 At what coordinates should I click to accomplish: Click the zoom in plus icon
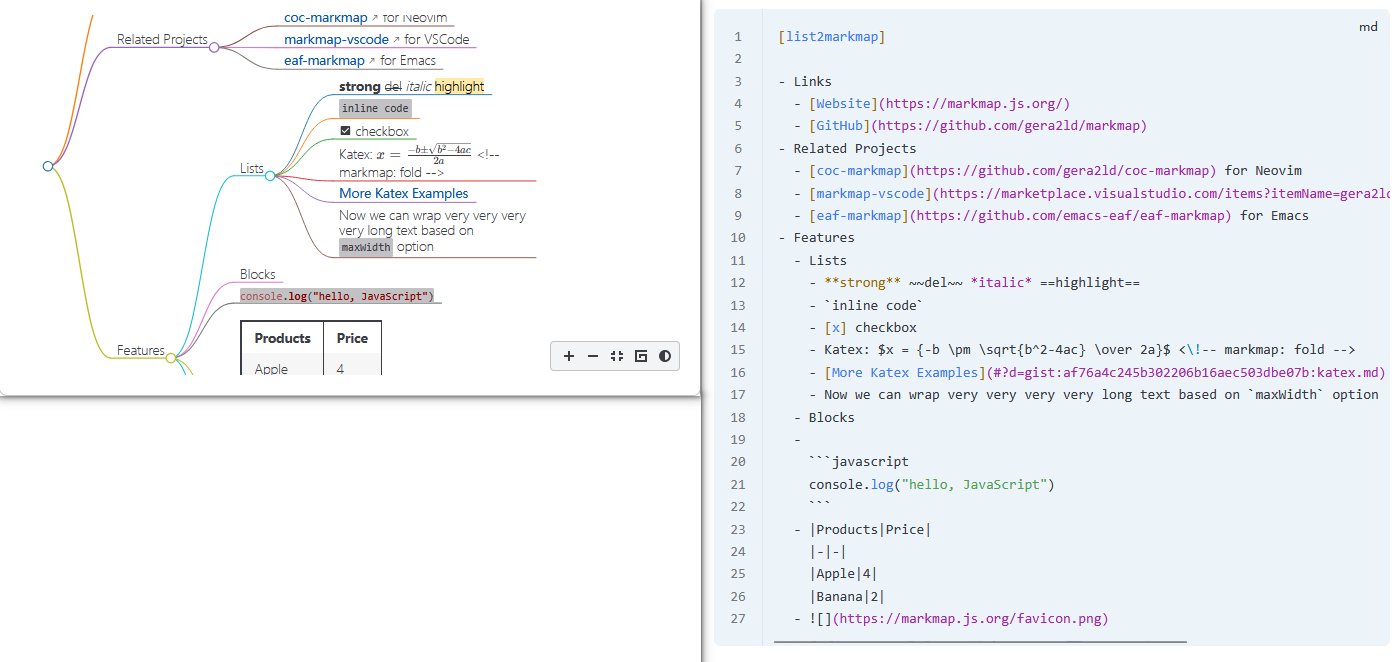(569, 356)
